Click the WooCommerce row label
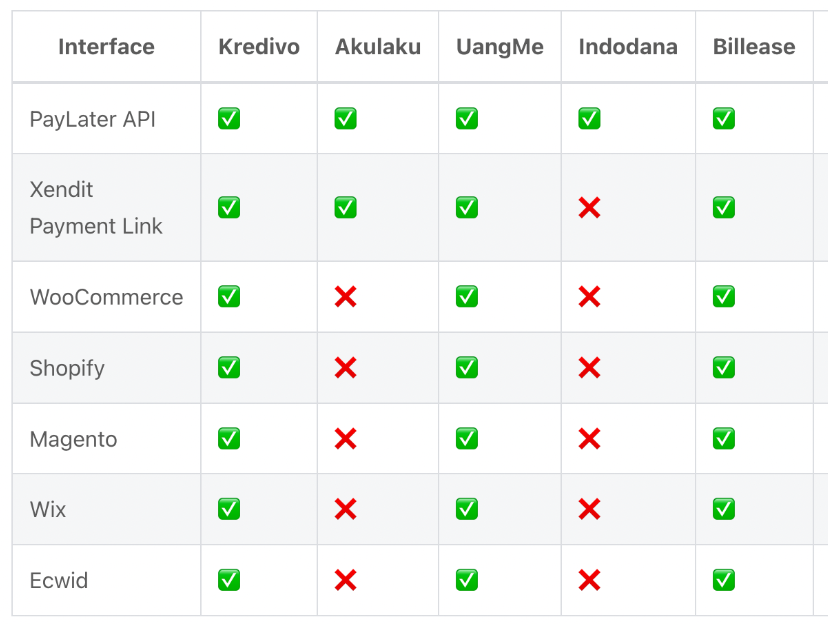The height and width of the screenshot is (624, 828). point(106,297)
